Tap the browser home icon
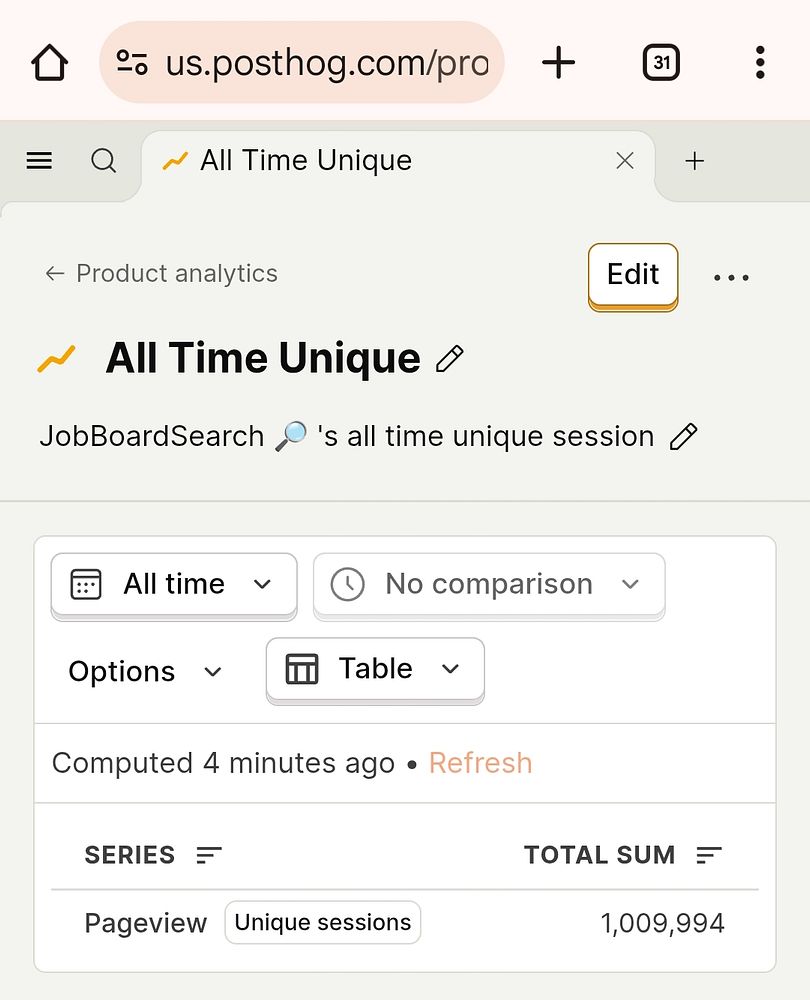 (x=49, y=63)
